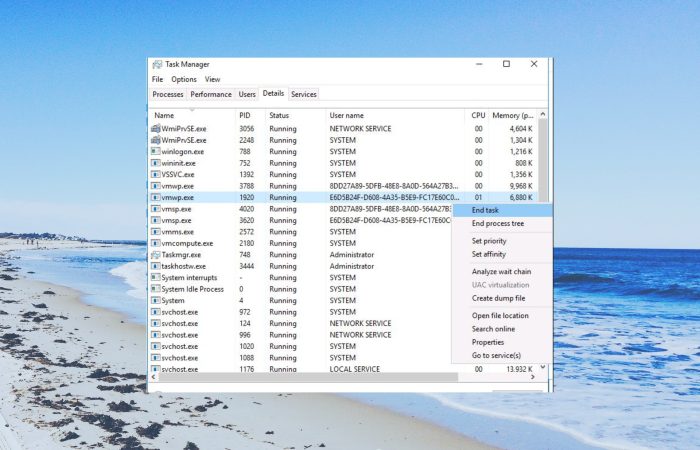
Task: Click the icon of vmsp.exe PID 4020
Action: (x=155, y=209)
